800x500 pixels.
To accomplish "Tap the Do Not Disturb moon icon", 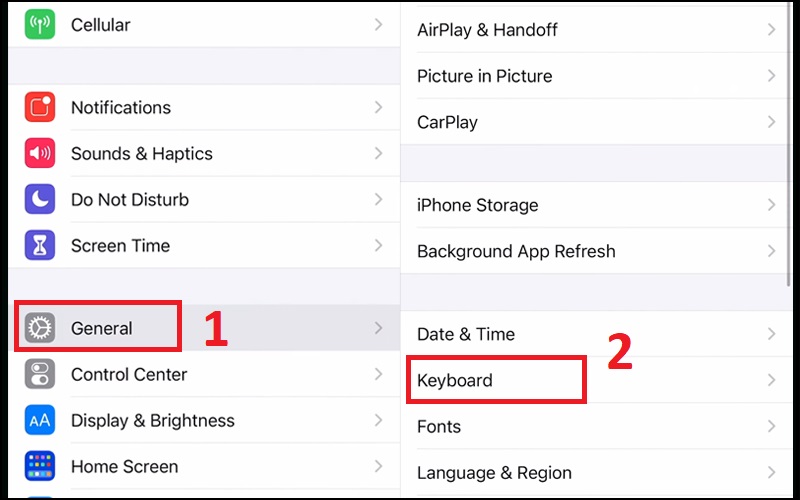I will 40,200.
